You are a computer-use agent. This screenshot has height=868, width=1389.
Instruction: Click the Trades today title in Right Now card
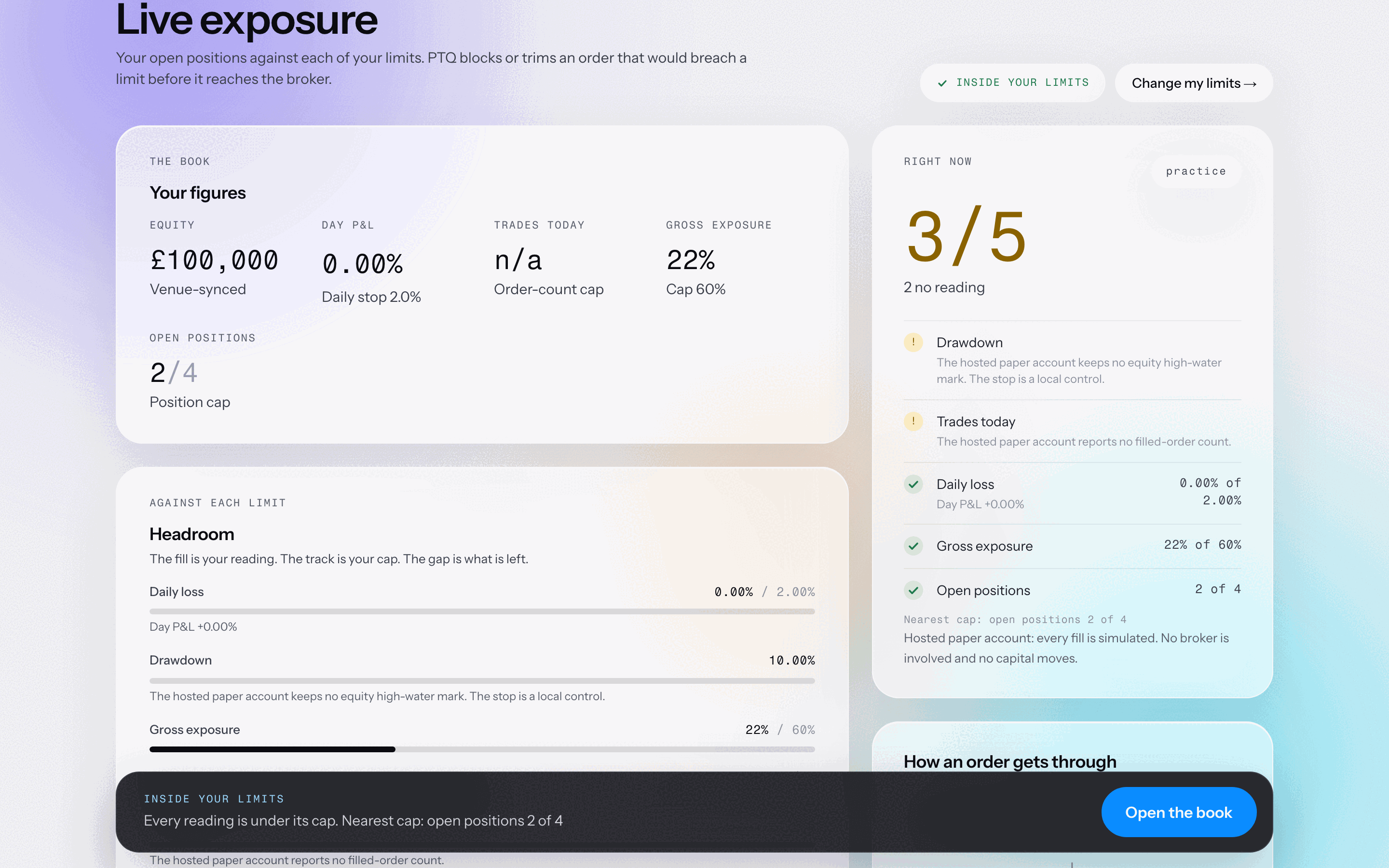(x=976, y=422)
